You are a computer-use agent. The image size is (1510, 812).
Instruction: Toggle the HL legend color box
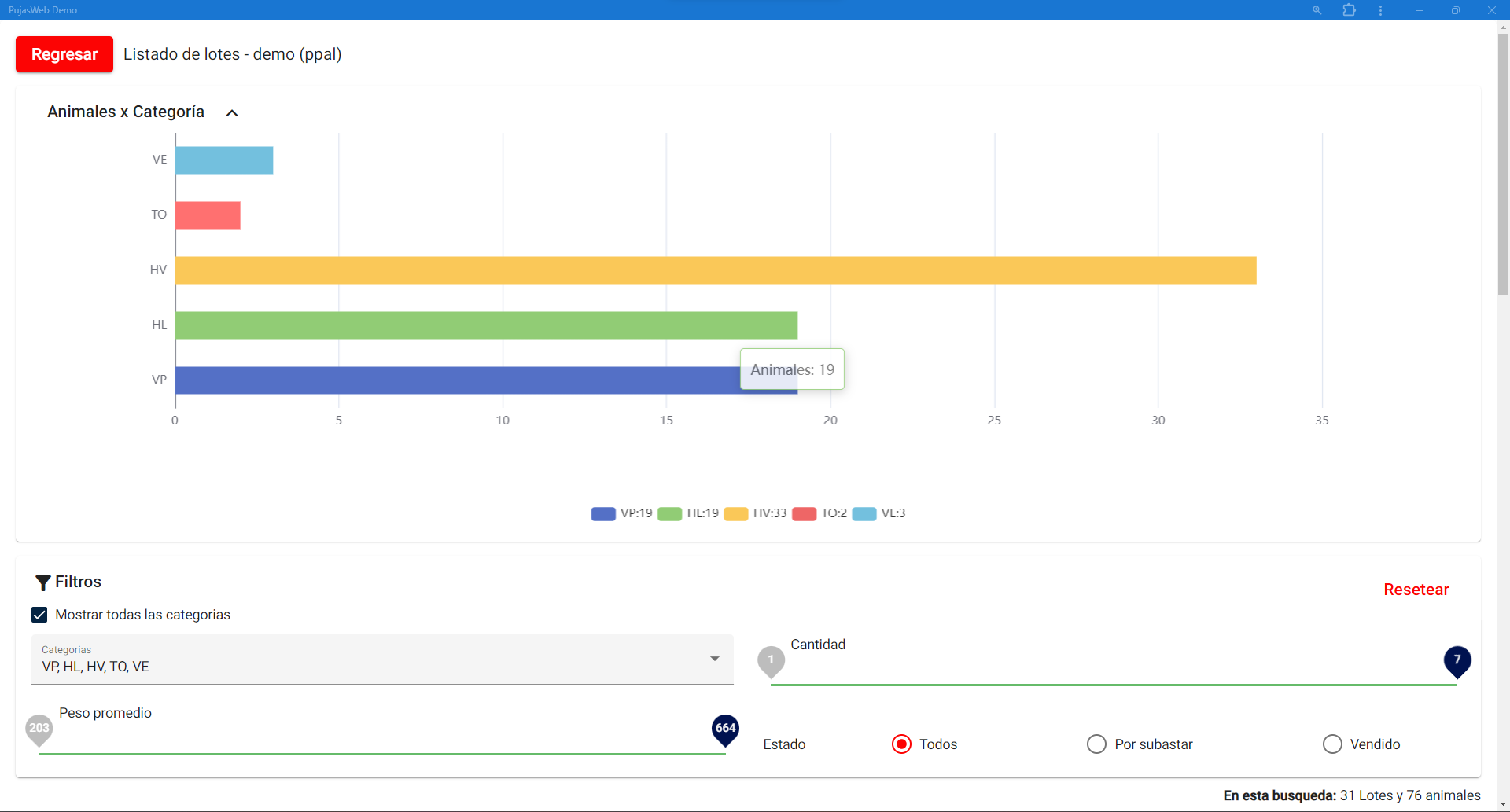(x=669, y=514)
